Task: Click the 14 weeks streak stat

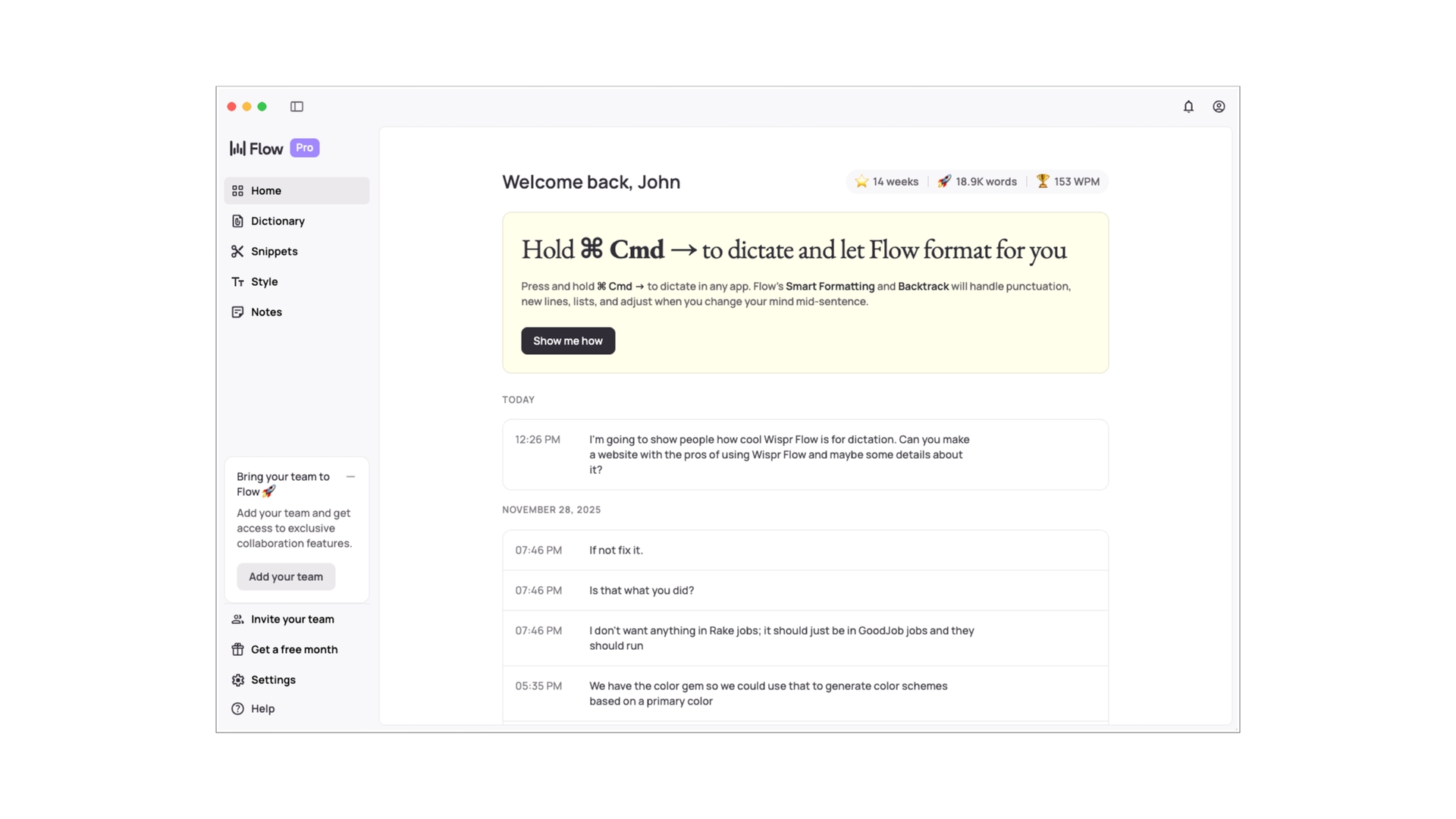Action: [x=886, y=181]
